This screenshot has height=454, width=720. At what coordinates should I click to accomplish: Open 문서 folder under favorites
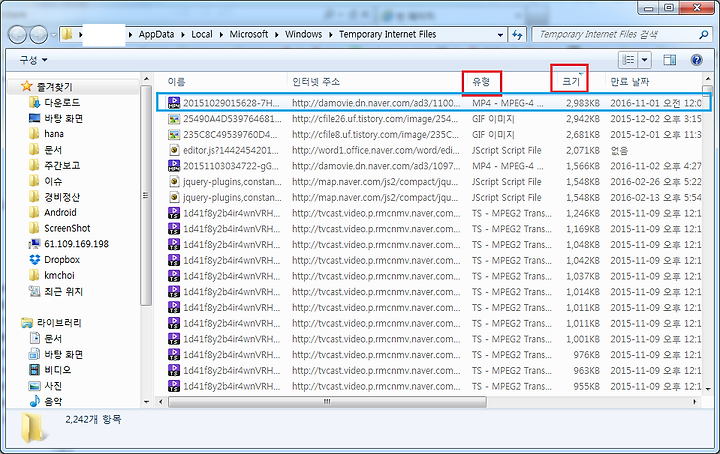point(45,150)
